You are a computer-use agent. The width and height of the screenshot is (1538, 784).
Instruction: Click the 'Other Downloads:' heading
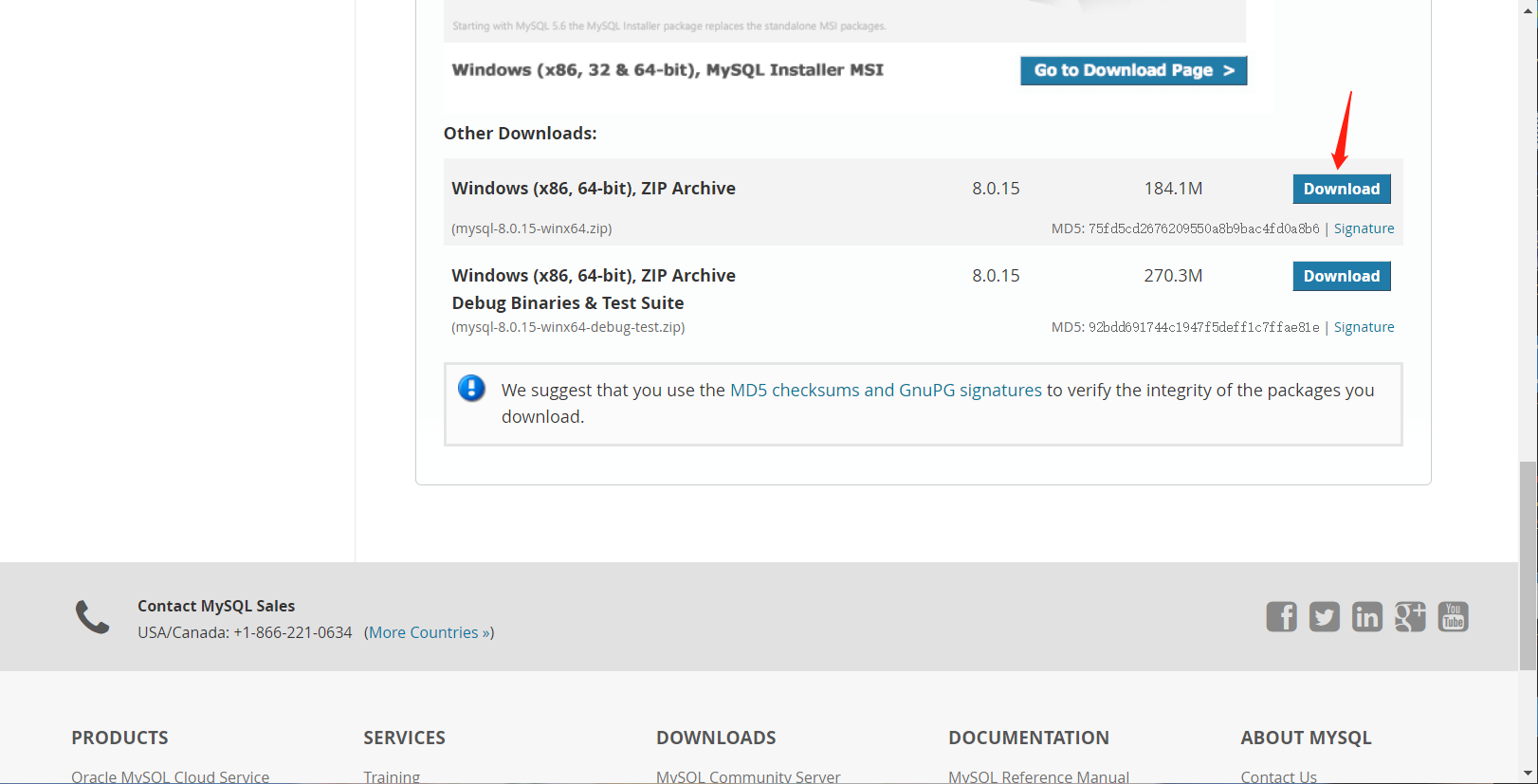coord(520,133)
